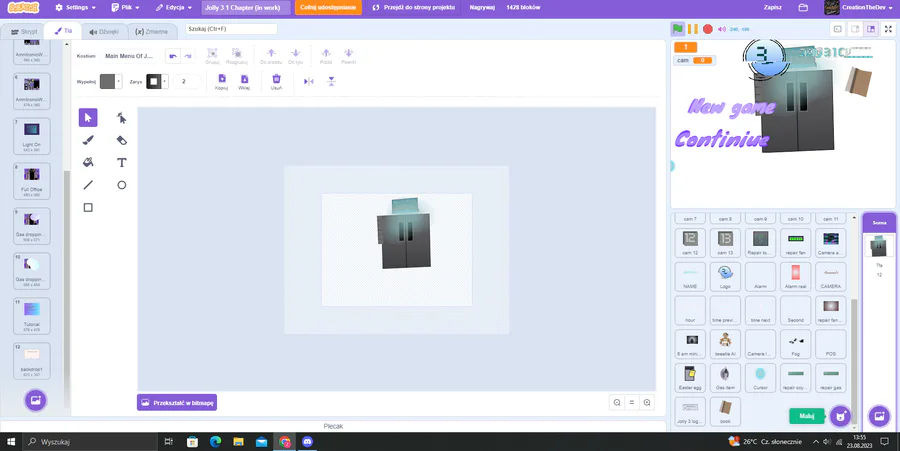Image resolution: width=900 pixels, height=451 pixels.
Task: Reset paint canvas zoom
Action: 632,402
